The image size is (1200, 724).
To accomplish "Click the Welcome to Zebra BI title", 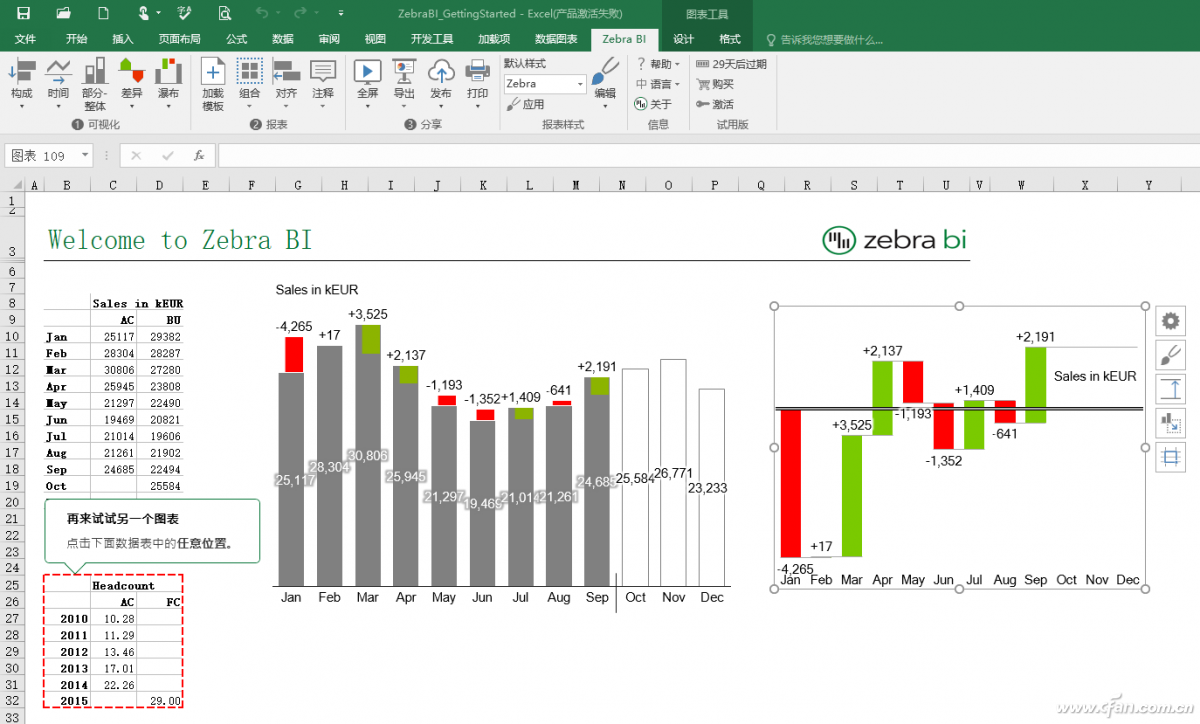I will [x=180, y=240].
